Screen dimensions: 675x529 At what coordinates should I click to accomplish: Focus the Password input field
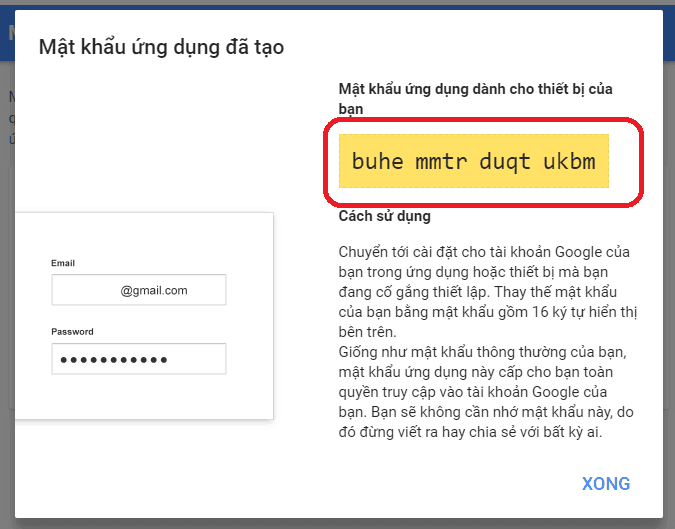(x=138, y=358)
